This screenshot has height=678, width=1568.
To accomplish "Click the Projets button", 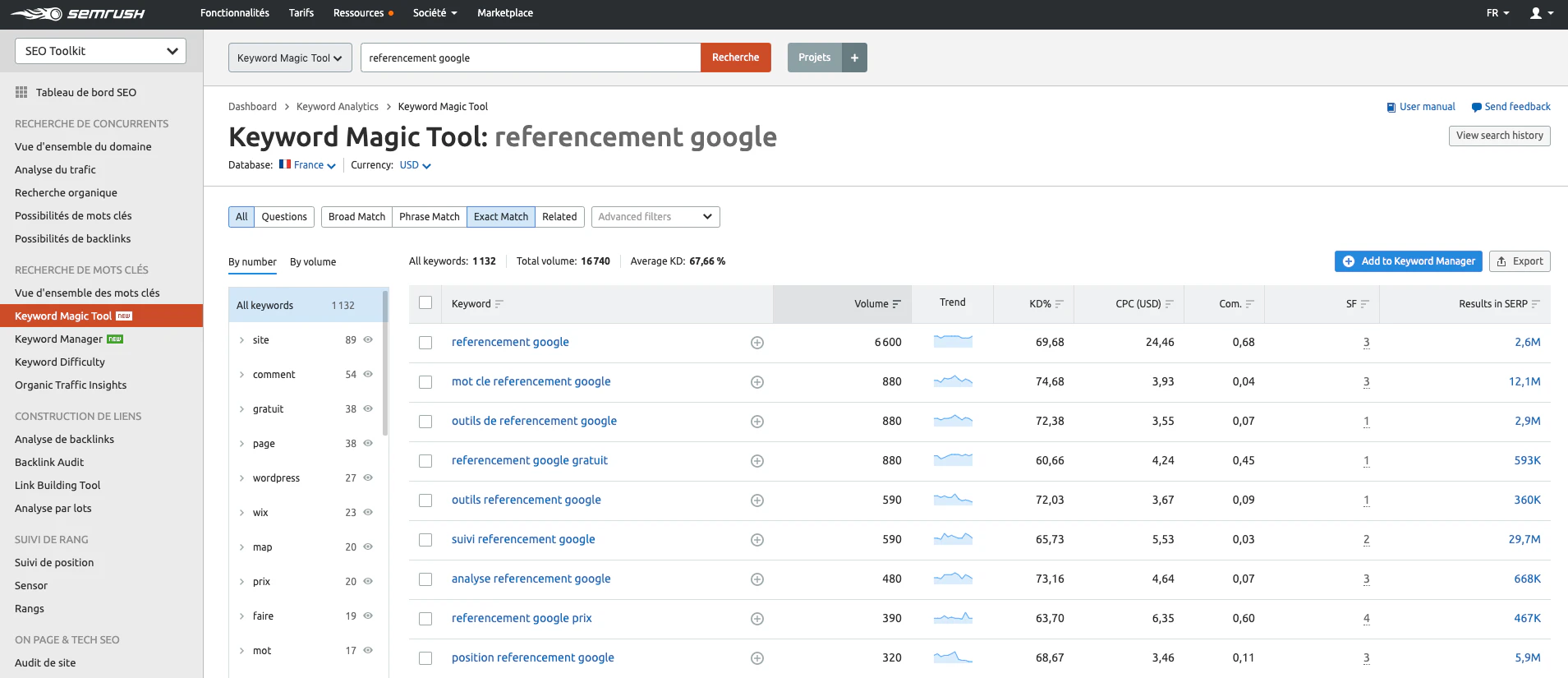I will click(x=815, y=58).
